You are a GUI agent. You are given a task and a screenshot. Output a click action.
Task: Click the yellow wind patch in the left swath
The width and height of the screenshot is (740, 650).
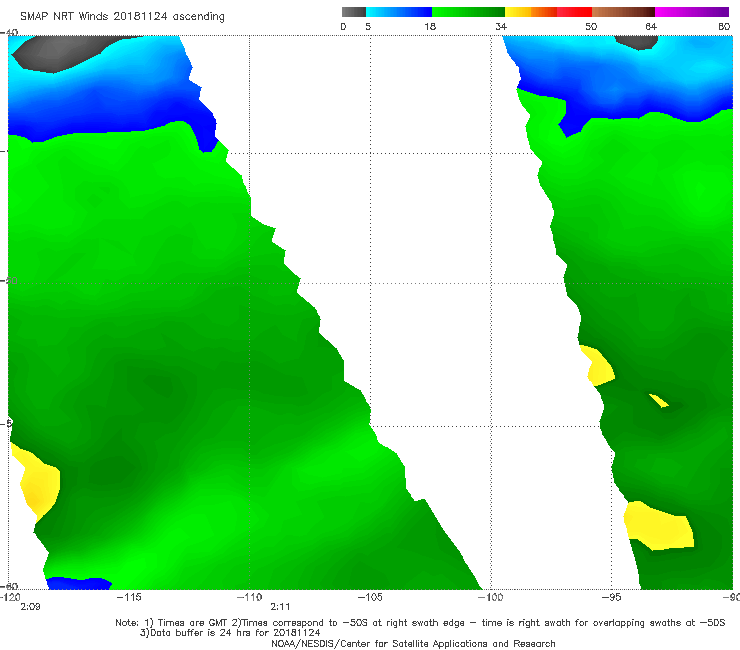pos(39,483)
